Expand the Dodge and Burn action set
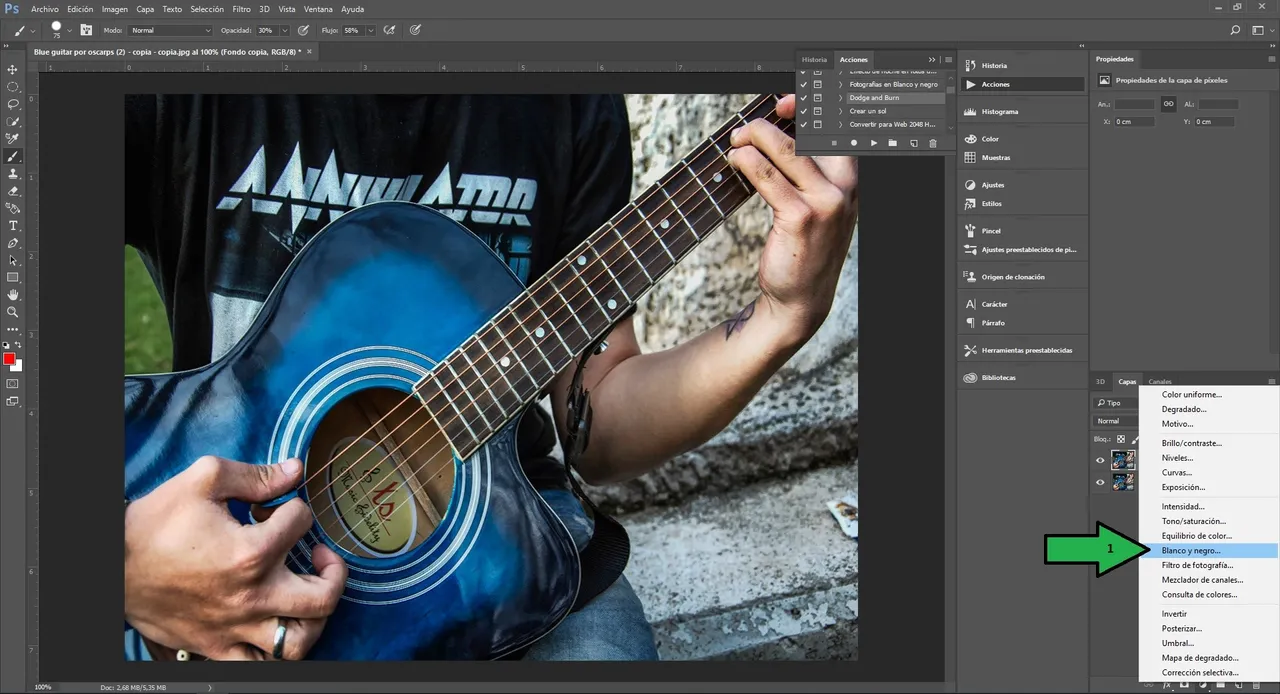Image resolution: width=1280 pixels, height=694 pixels. (840, 98)
